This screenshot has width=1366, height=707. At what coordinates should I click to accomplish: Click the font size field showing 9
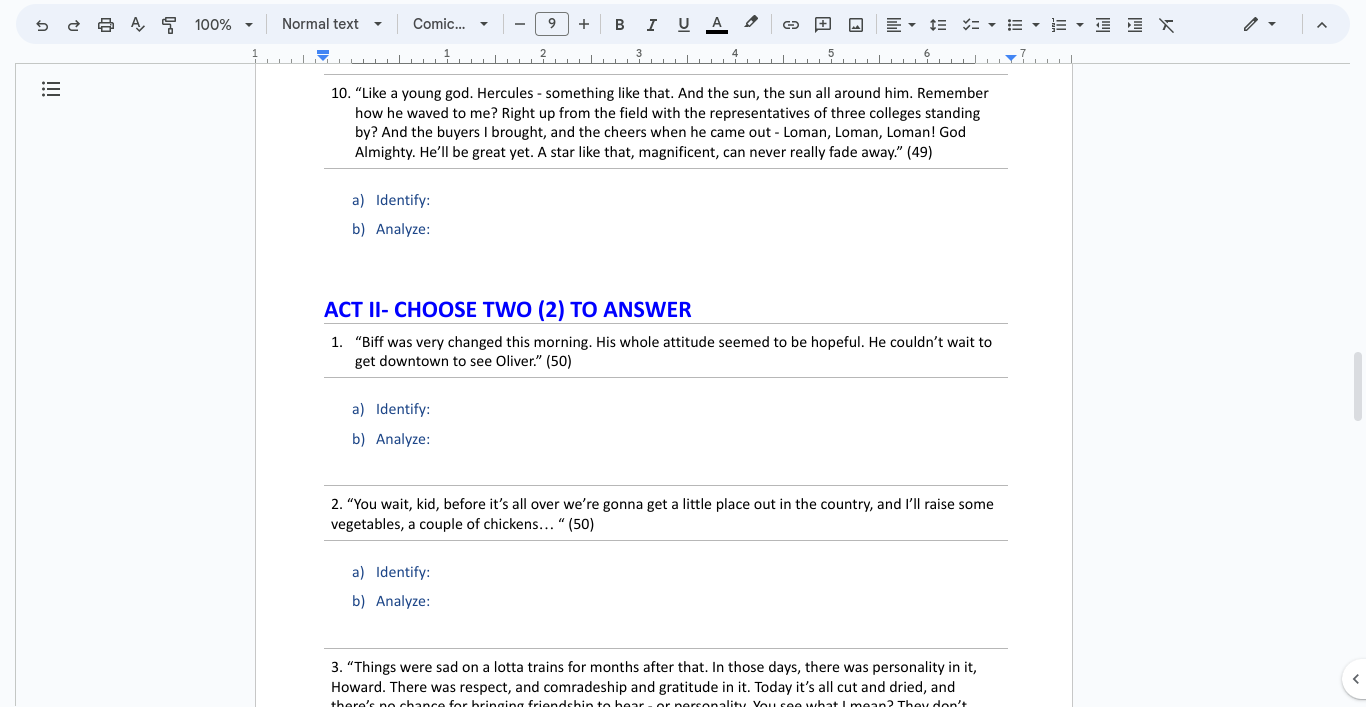click(x=552, y=25)
